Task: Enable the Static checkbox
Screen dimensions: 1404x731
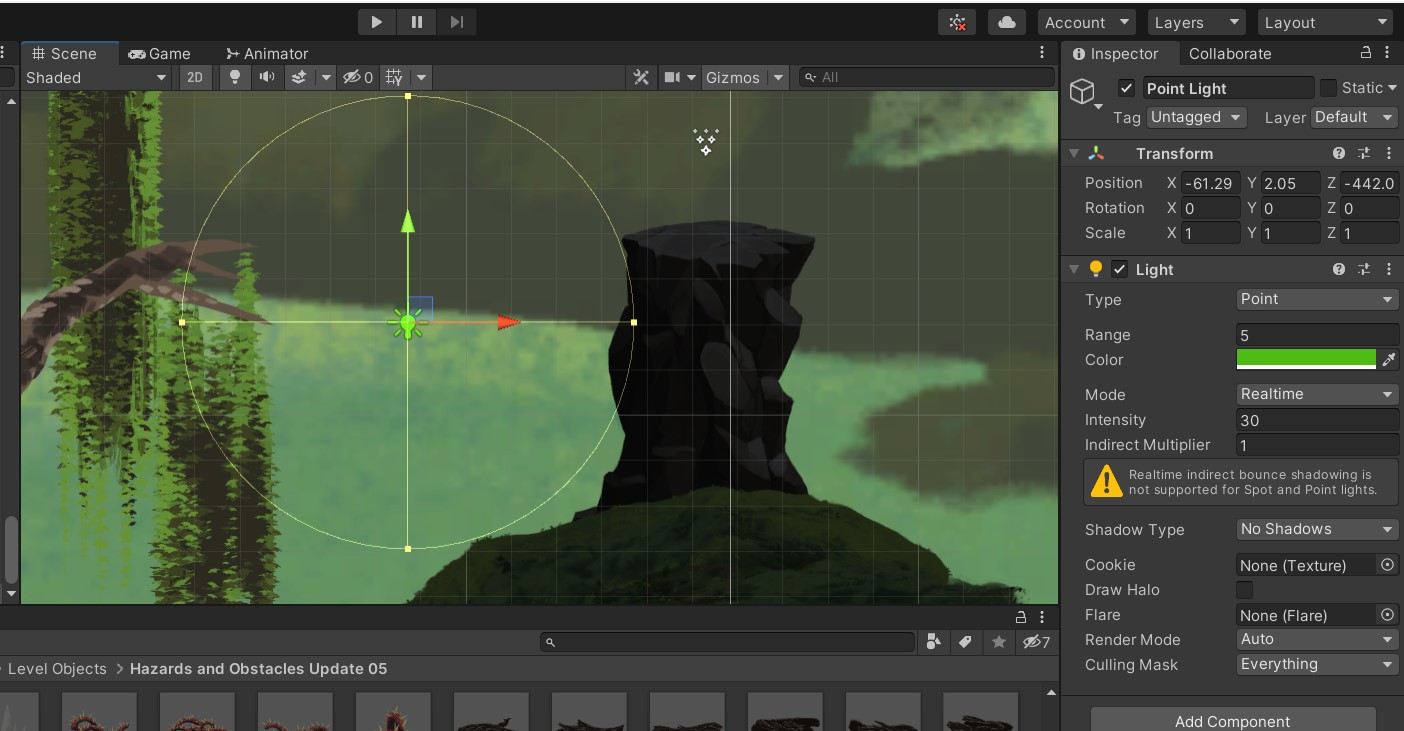Action: tap(1328, 88)
